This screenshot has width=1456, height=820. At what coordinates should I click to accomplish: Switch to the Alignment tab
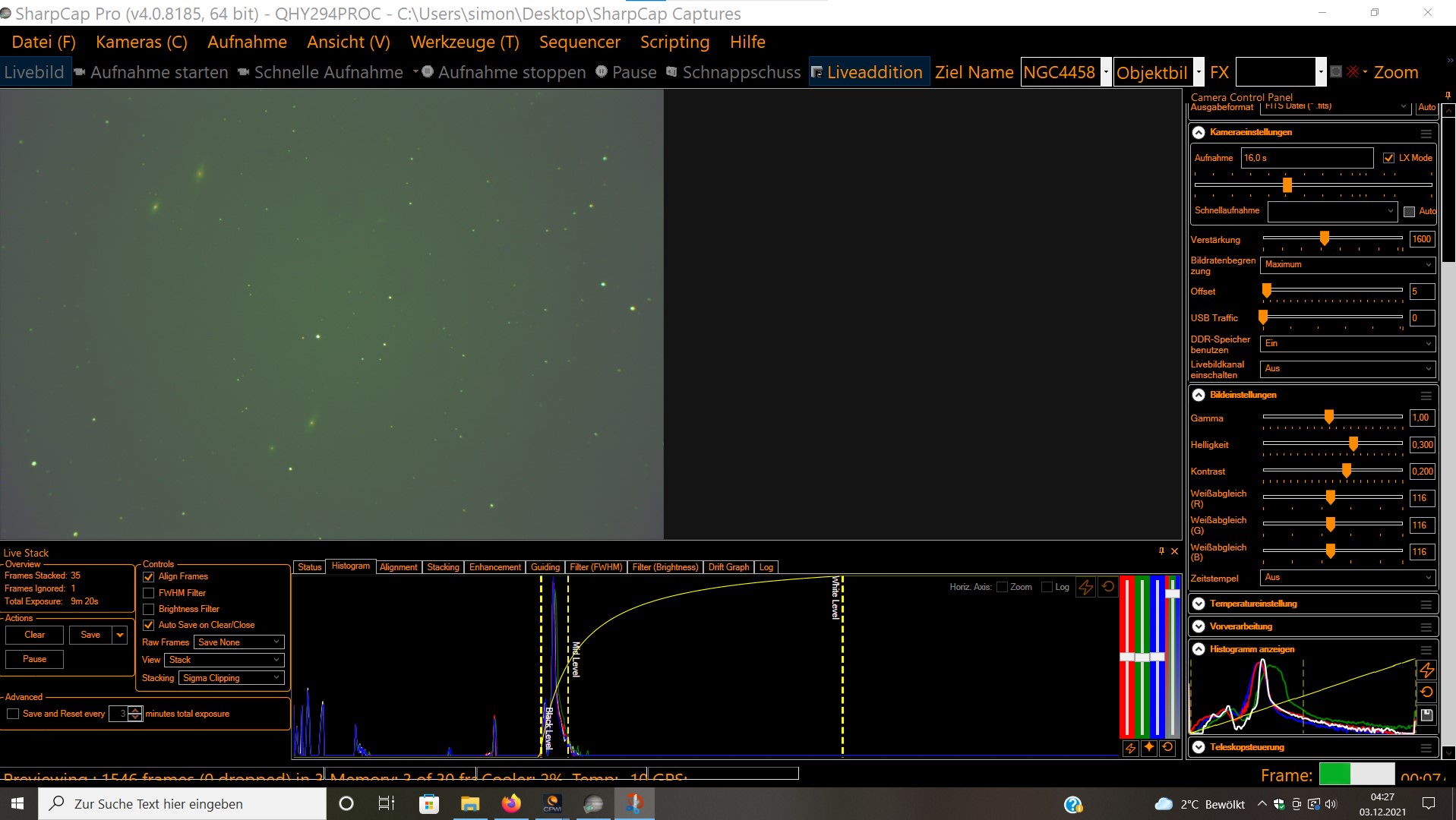click(x=398, y=567)
